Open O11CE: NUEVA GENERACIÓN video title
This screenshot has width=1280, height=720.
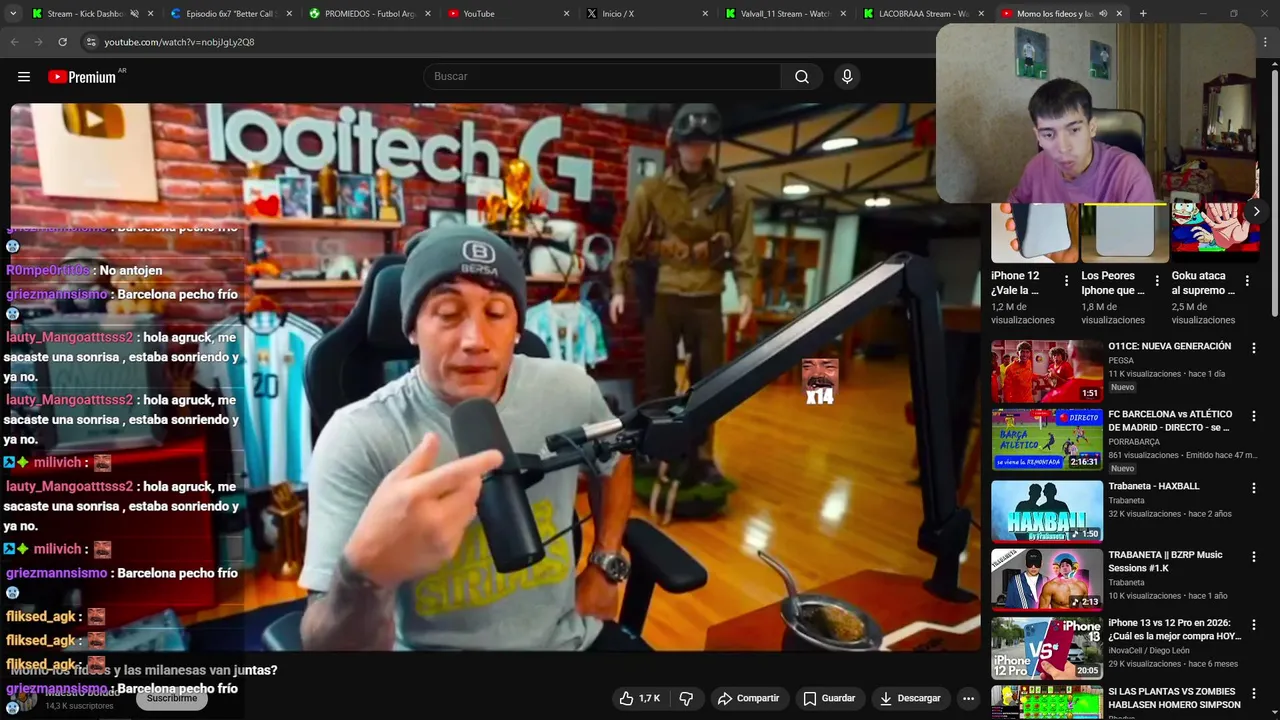pos(1169,346)
